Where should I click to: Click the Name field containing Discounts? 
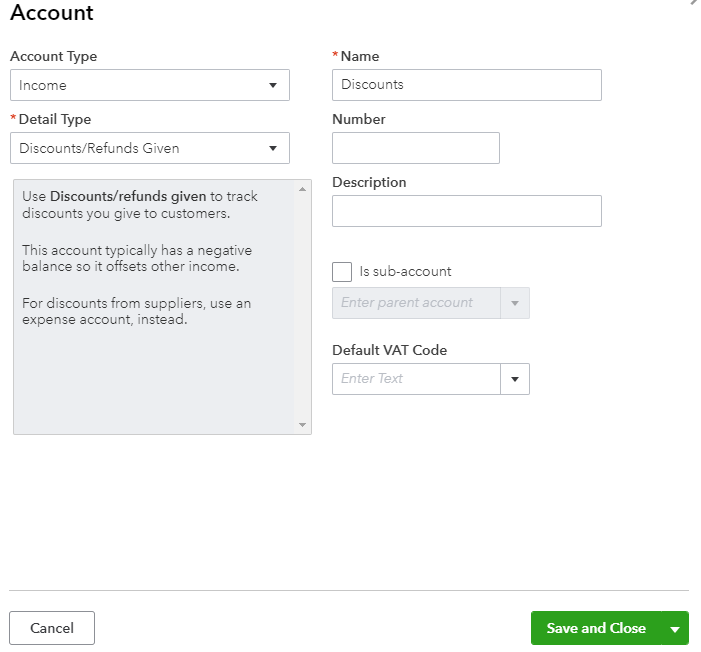[466, 85]
